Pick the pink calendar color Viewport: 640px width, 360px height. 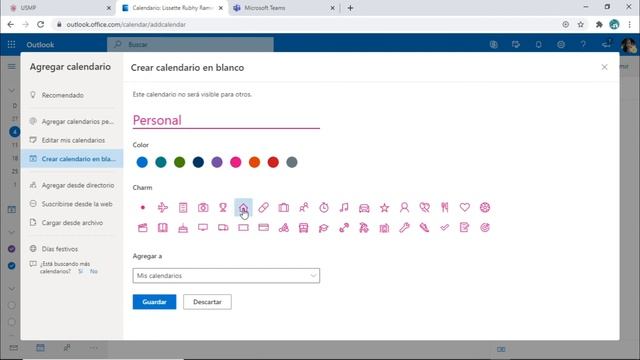click(x=236, y=162)
